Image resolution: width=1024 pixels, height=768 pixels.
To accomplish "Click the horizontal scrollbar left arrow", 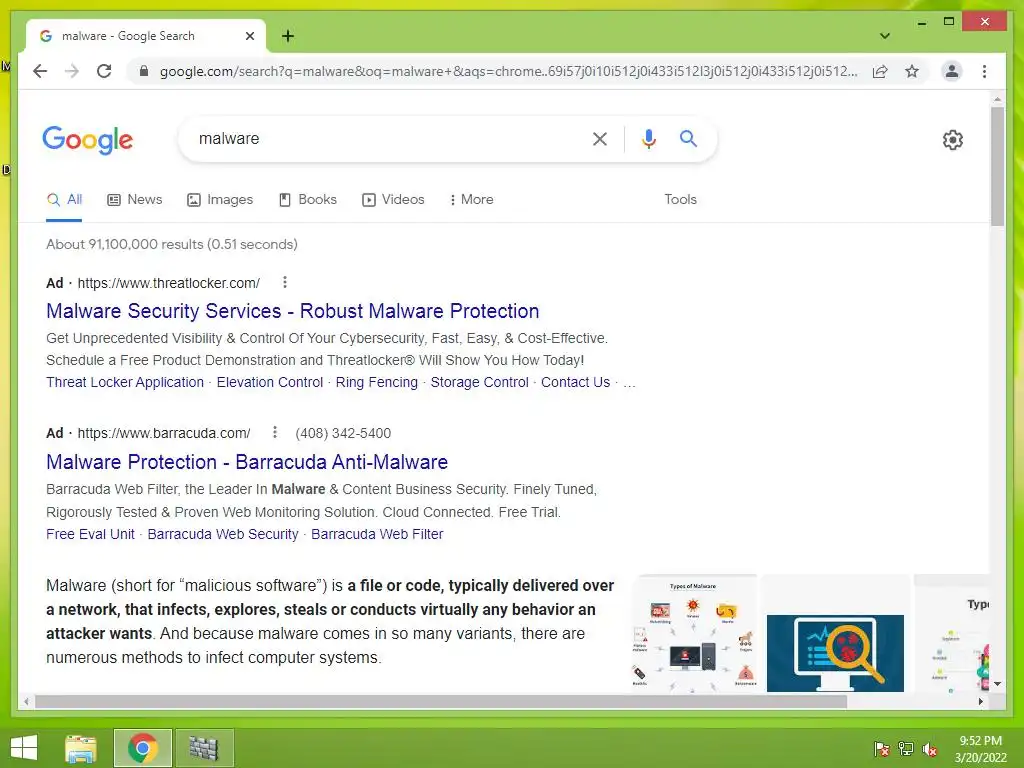I will coord(26,701).
